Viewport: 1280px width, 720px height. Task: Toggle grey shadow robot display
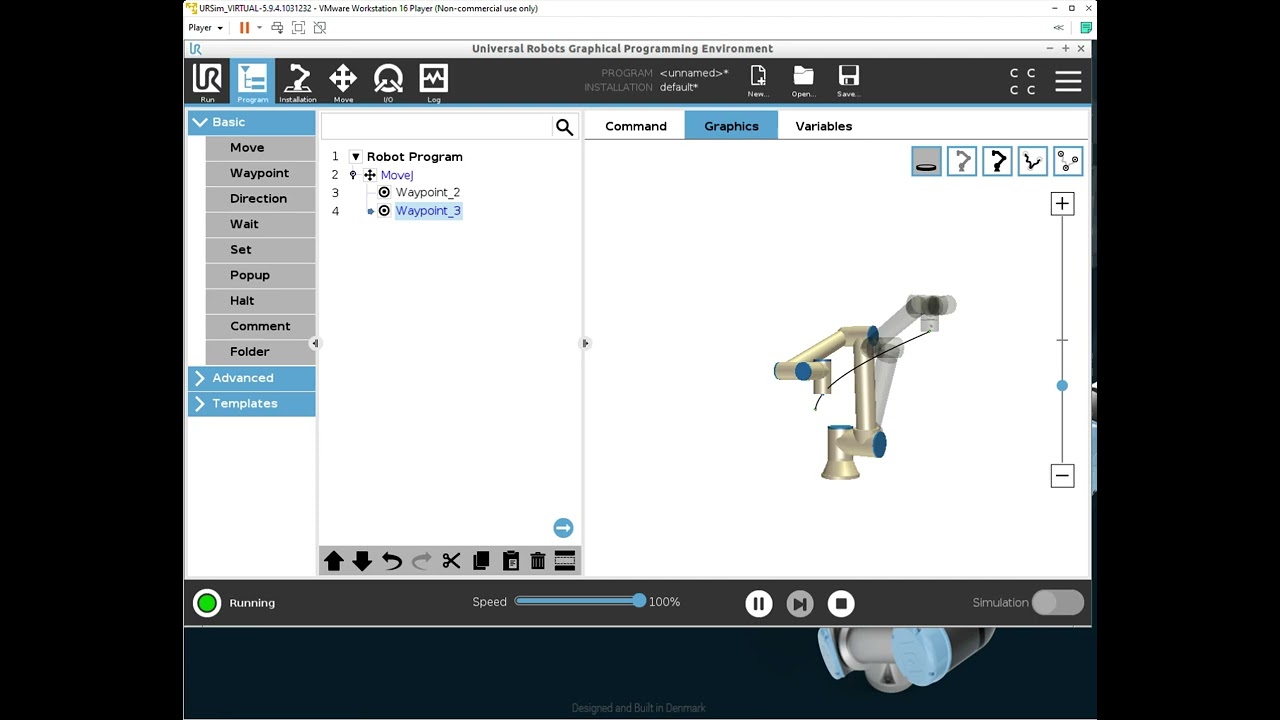962,161
